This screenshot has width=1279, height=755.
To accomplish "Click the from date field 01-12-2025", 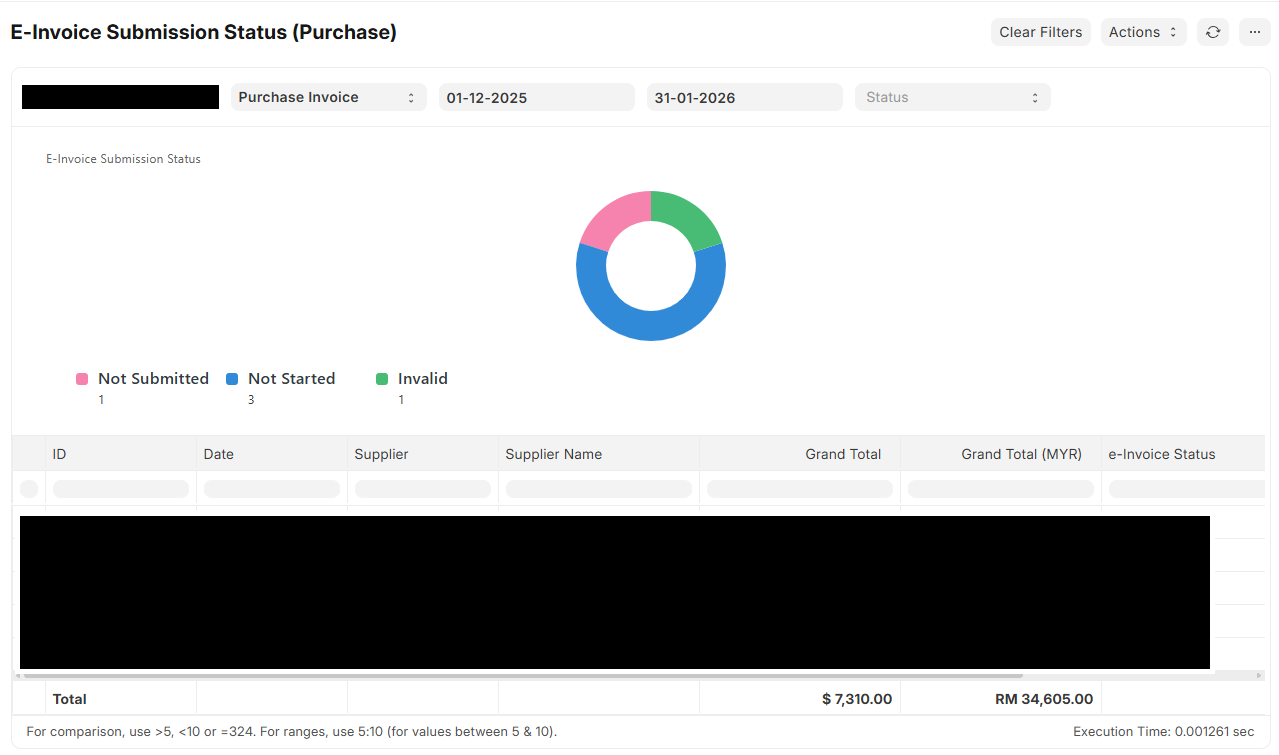I will pyautogui.click(x=536, y=97).
